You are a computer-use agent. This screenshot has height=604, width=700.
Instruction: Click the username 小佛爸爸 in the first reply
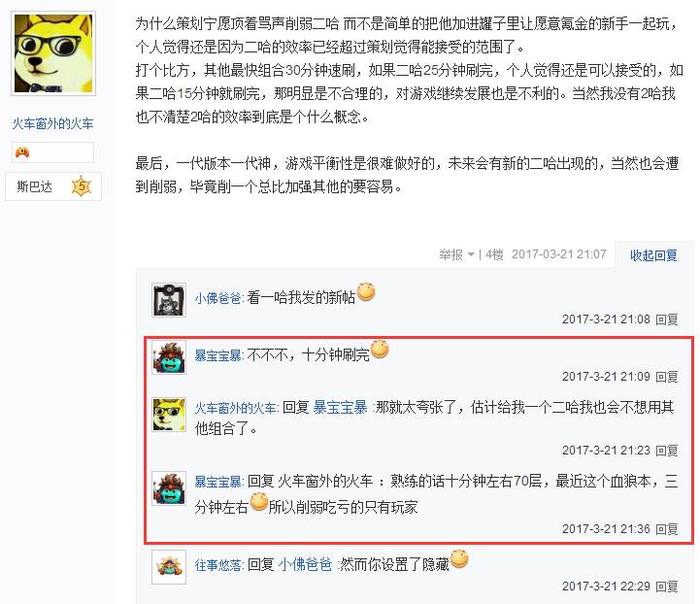pyautogui.click(x=218, y=298)
